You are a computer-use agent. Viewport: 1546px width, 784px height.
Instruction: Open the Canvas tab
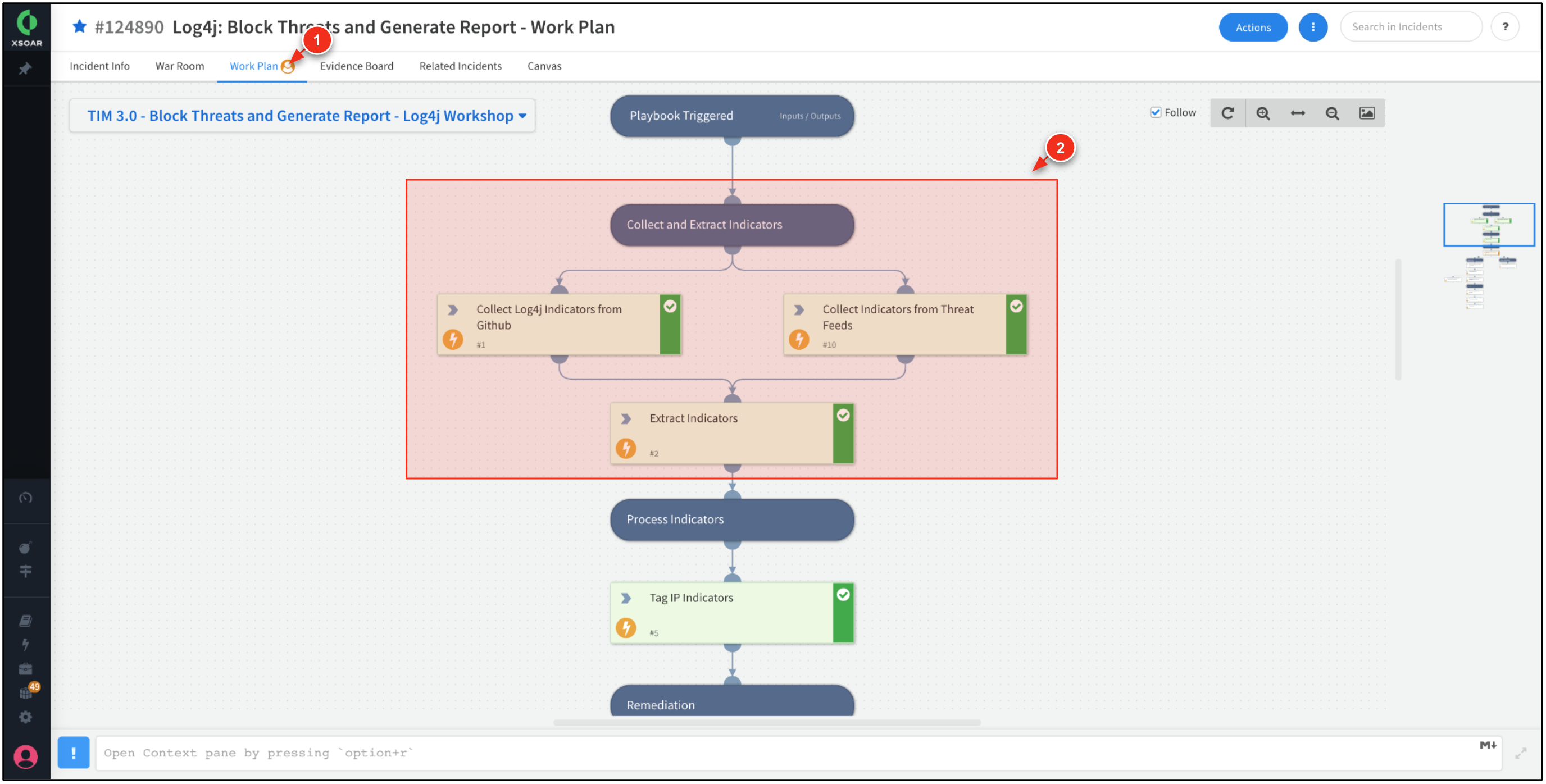(x=544, y=66)
